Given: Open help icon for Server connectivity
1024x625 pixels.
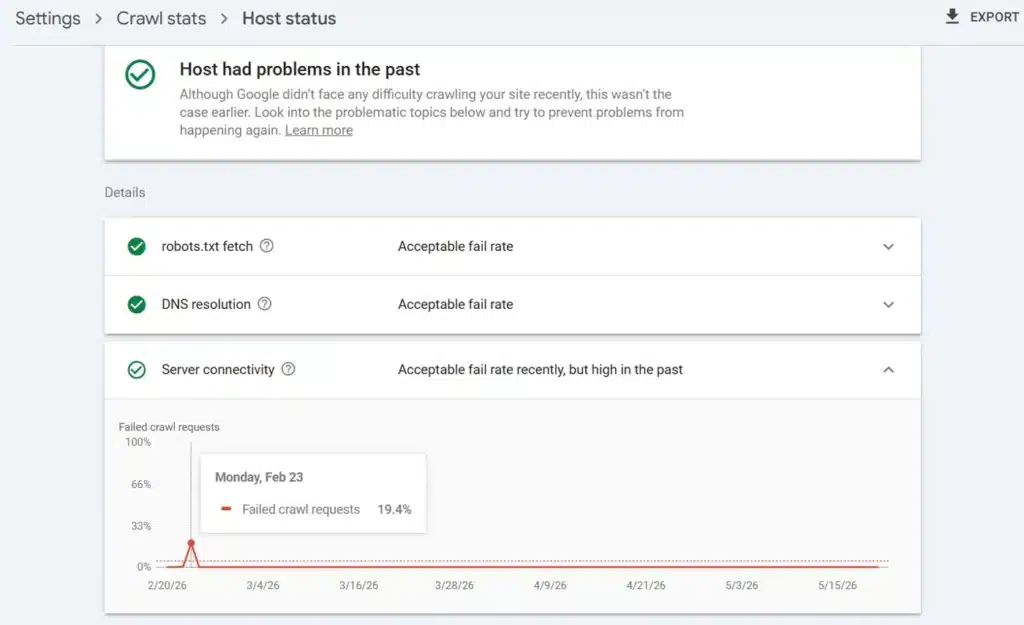Looking at the screenshot, I should point(288,369).
